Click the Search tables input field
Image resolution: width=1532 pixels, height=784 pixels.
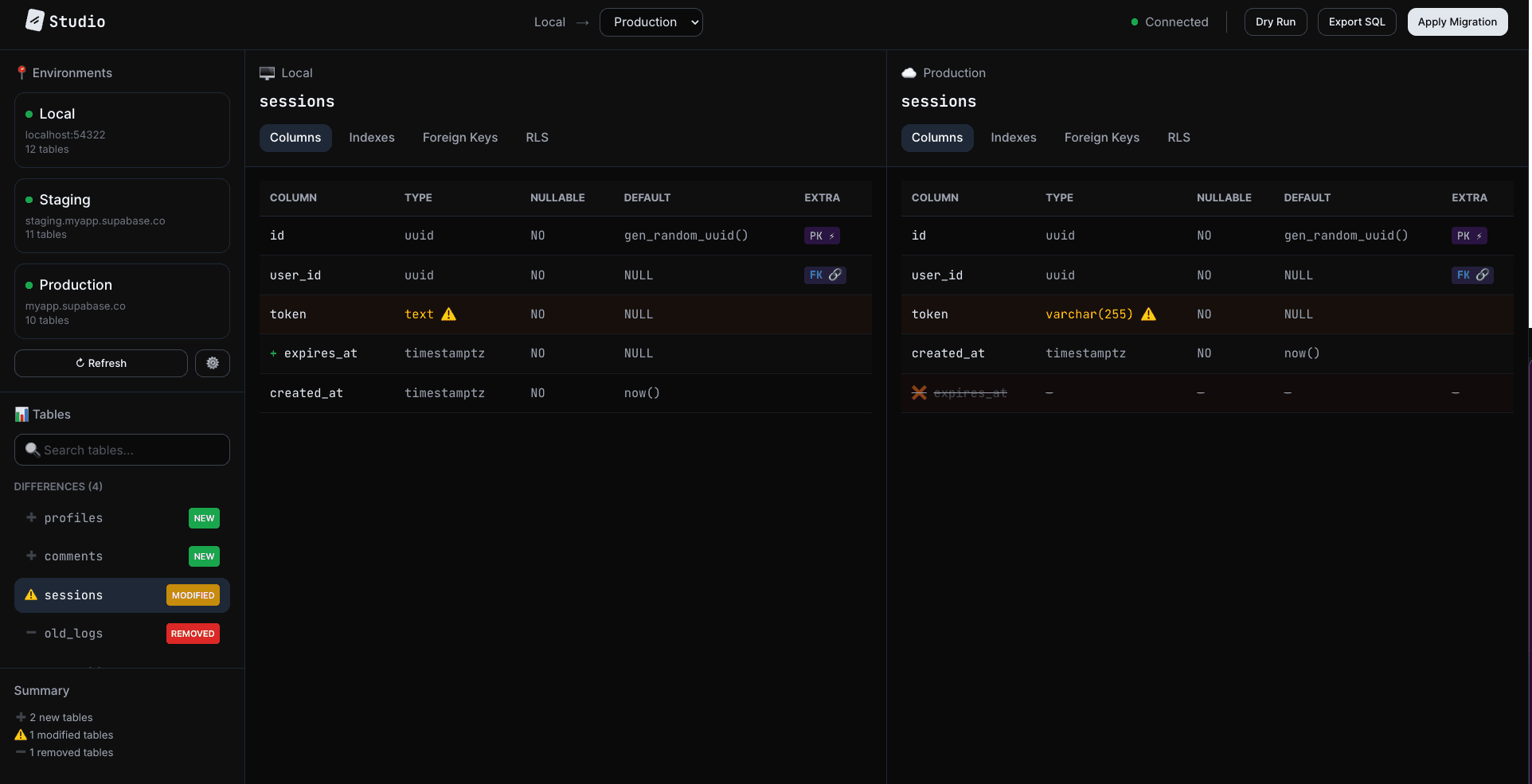(121, 450)
